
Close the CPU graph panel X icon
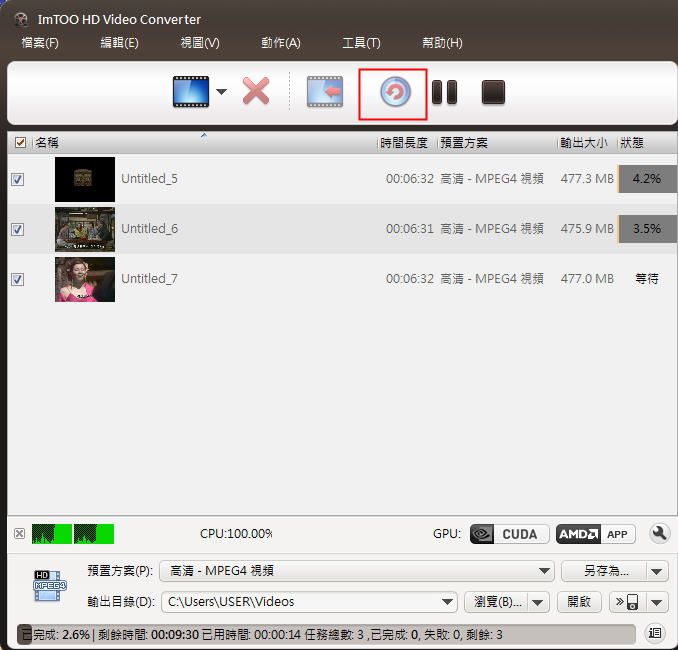(20, 534)
